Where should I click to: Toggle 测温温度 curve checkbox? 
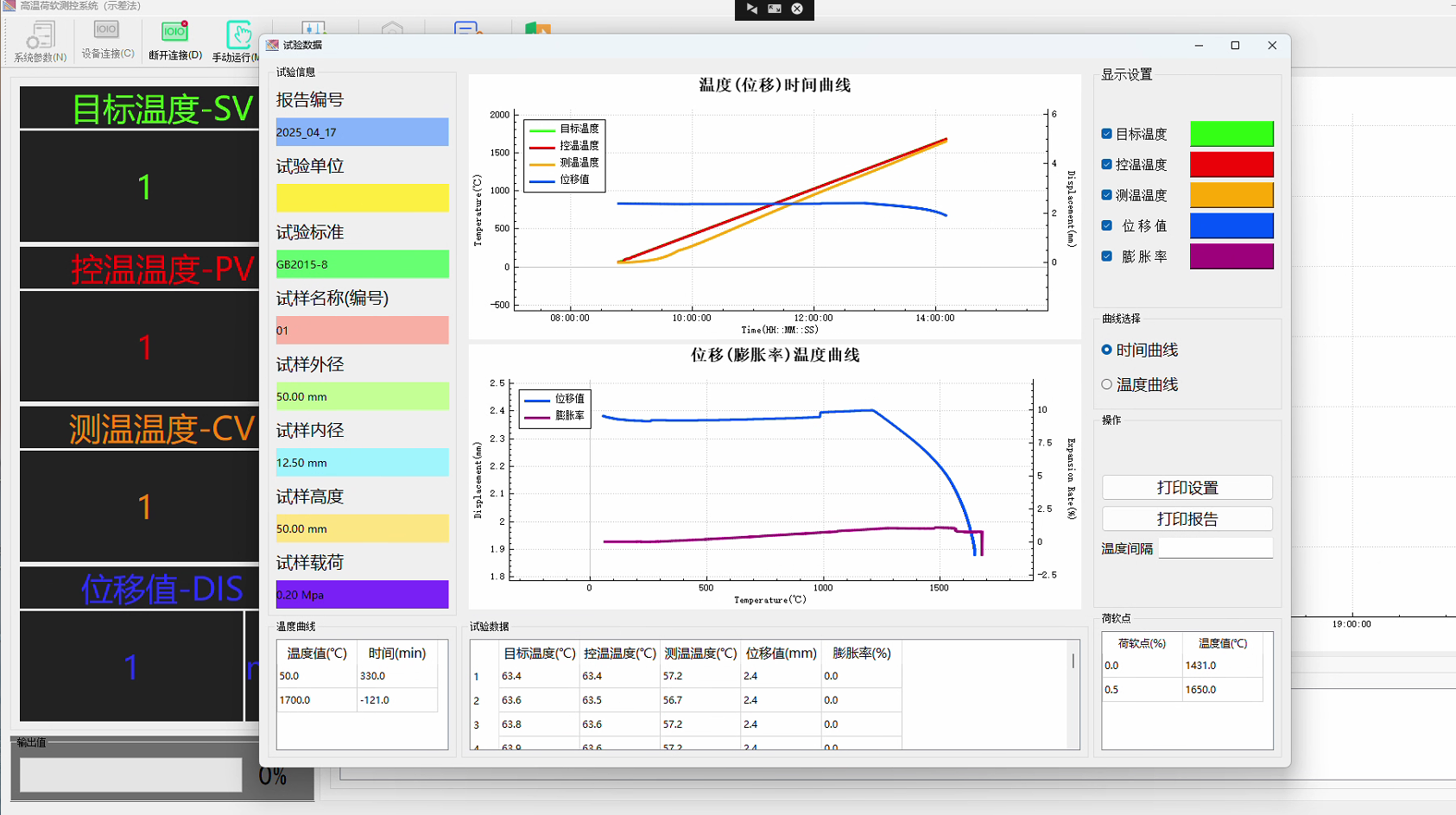[x=1106, y=195]
